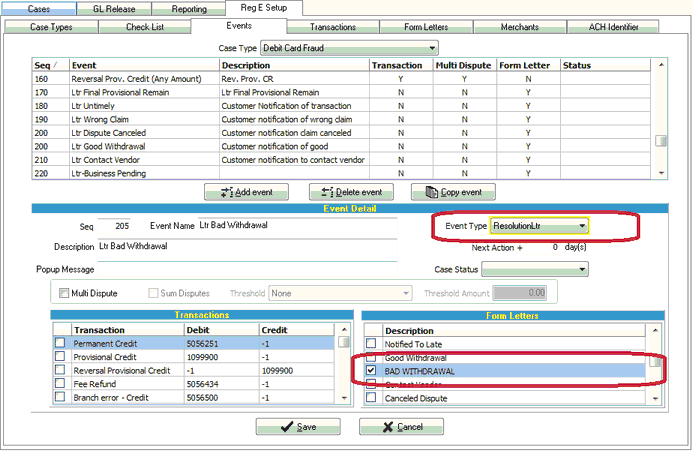Click the Delete event button
The height and width of the screenshot is (451, 693).
[x=351, y=192]
